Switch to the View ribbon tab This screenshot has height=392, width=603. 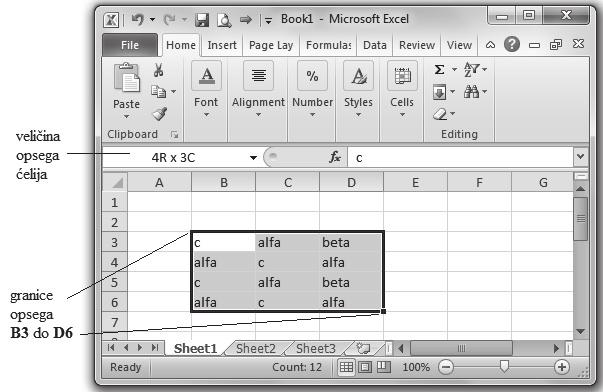point(459,45)
